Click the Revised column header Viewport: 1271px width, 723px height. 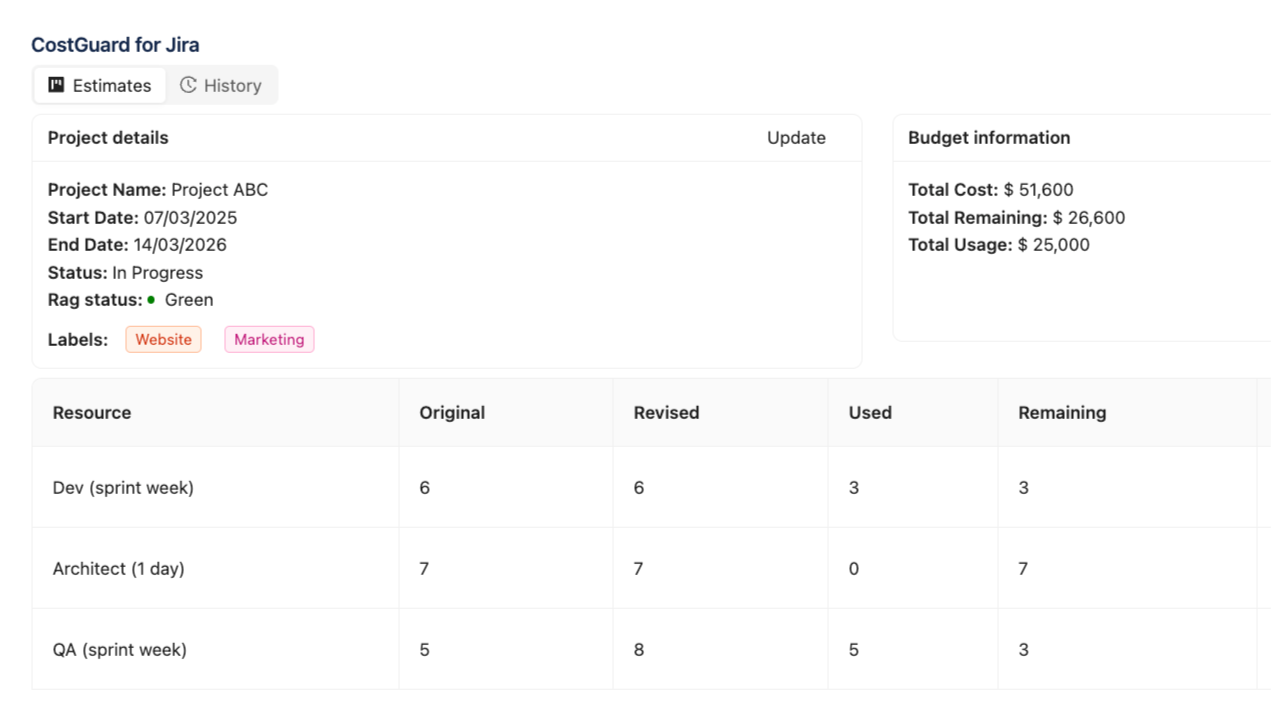point(666,413)
